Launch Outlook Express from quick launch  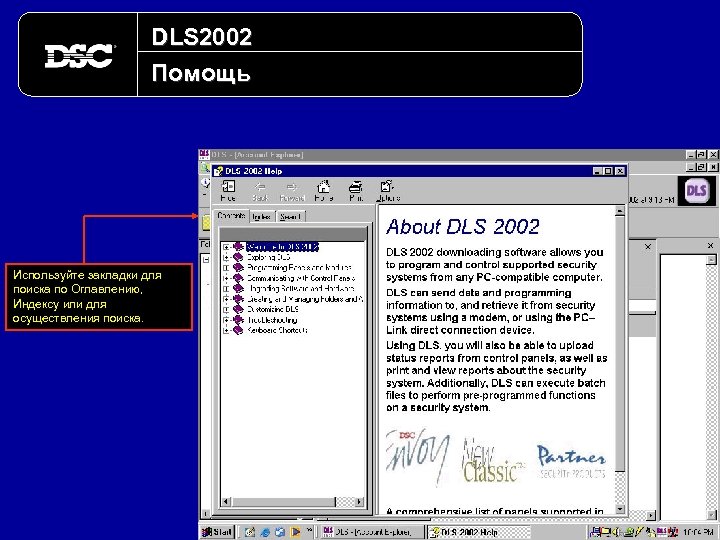(280, 532)
